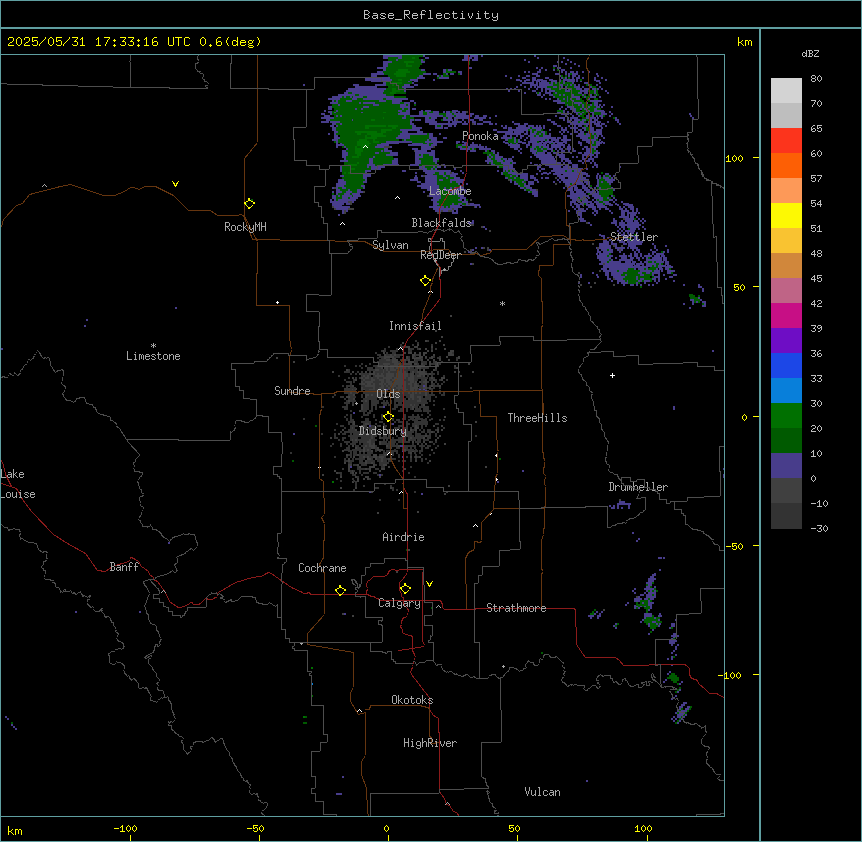The image size is (862, 842).
Task: Pick the dark green 20-10 dBZ legend swatch
Action: [x=786, y=441]
